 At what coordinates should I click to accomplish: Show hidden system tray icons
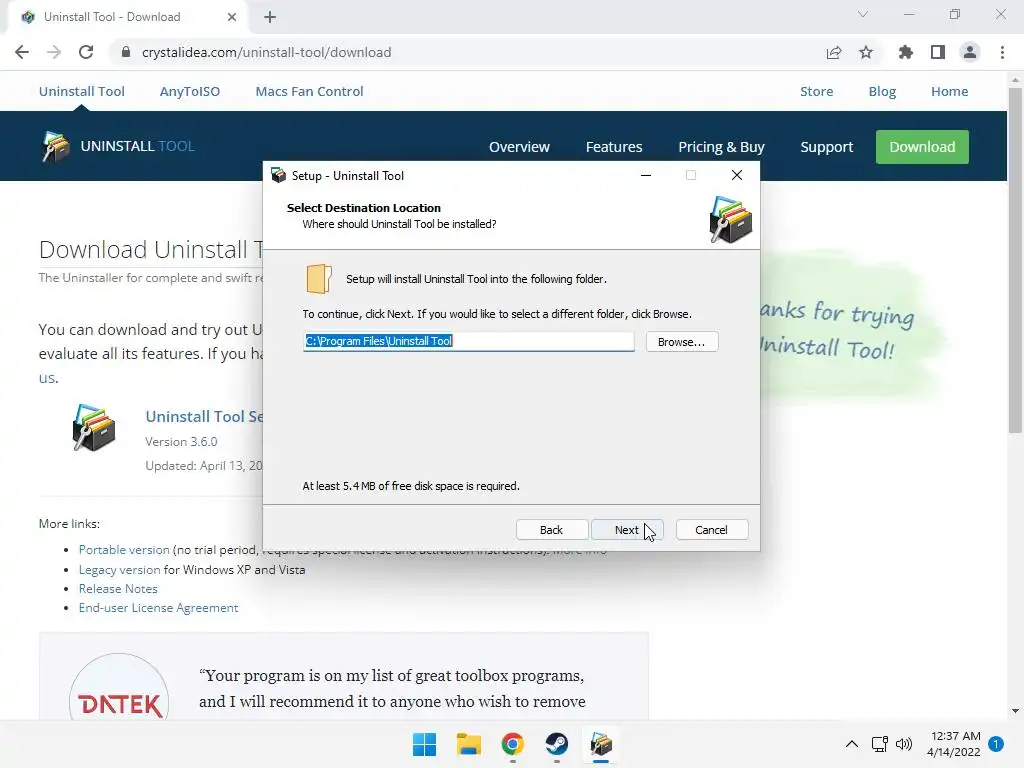(852, 744)
